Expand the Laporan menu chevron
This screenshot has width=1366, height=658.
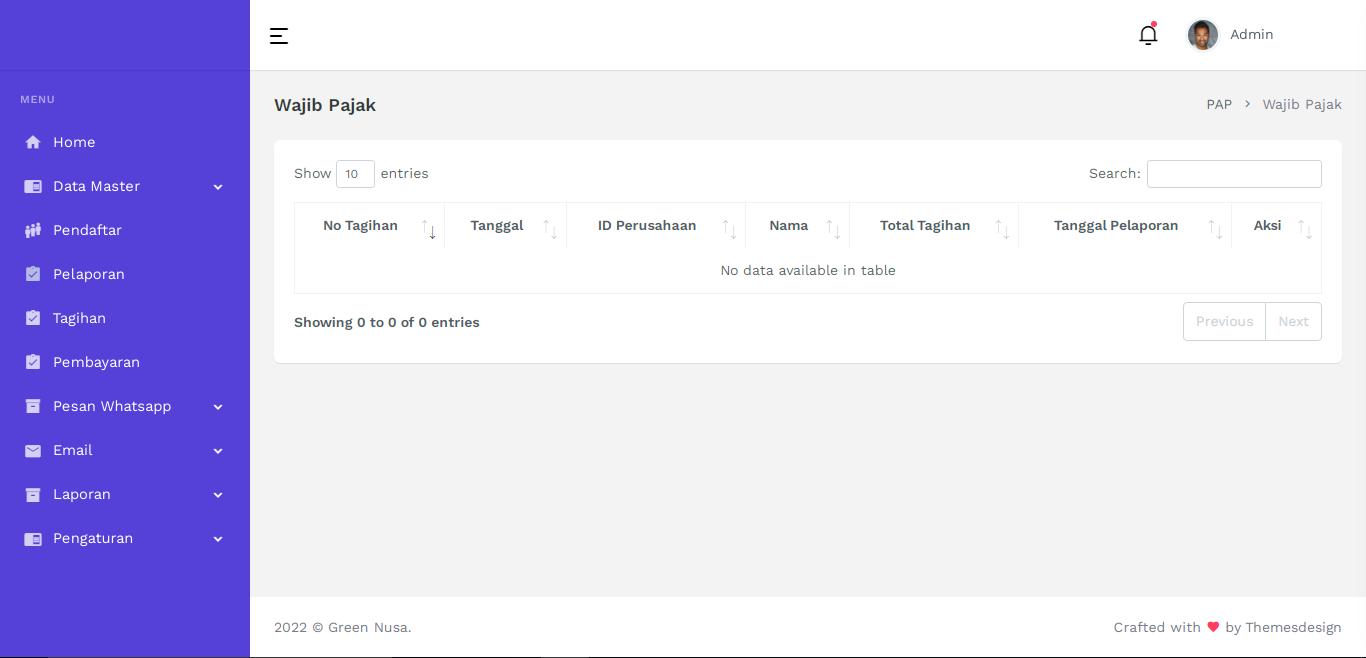(x=218, y=495)
